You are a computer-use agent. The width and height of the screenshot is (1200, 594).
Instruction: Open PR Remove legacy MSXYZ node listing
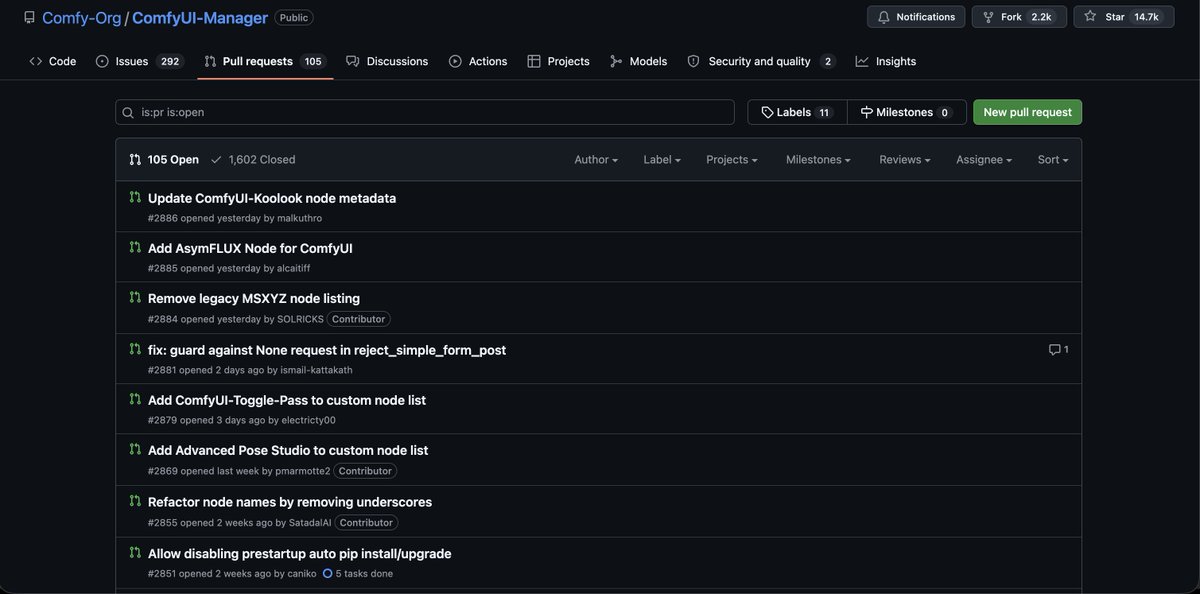254,298
